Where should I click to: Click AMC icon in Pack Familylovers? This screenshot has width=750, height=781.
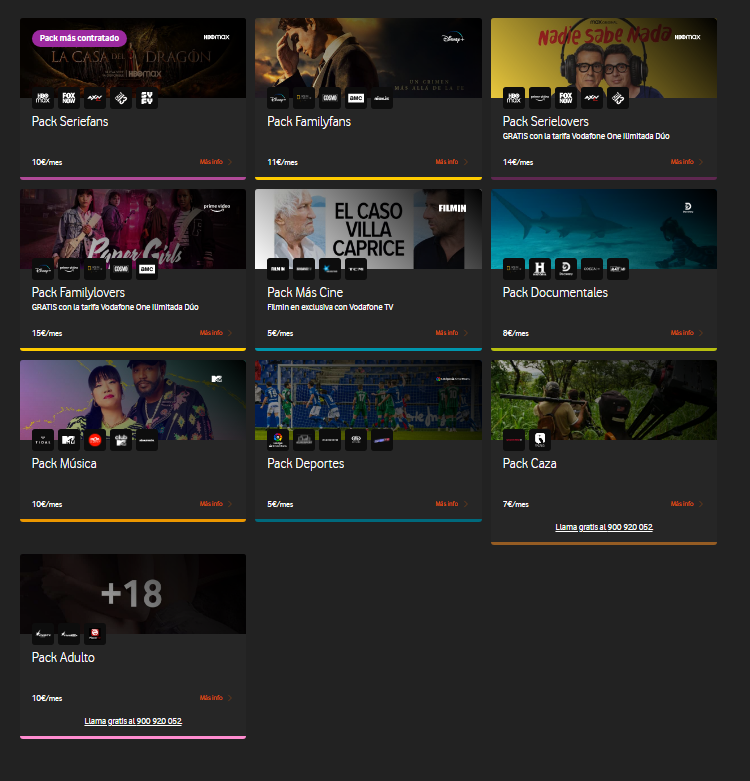tap(146, 269)
